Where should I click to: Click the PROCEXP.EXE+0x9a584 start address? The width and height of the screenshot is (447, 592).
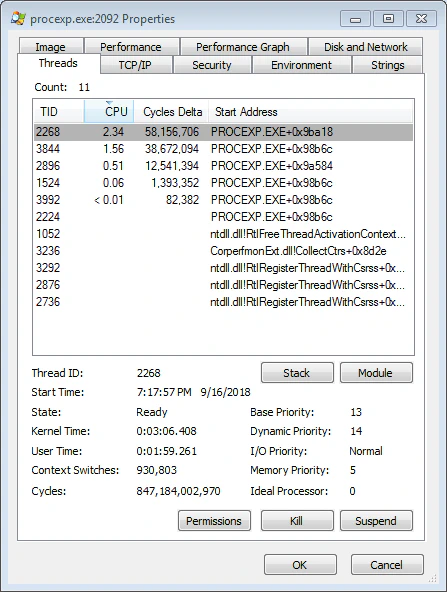(x=272, y=166)
